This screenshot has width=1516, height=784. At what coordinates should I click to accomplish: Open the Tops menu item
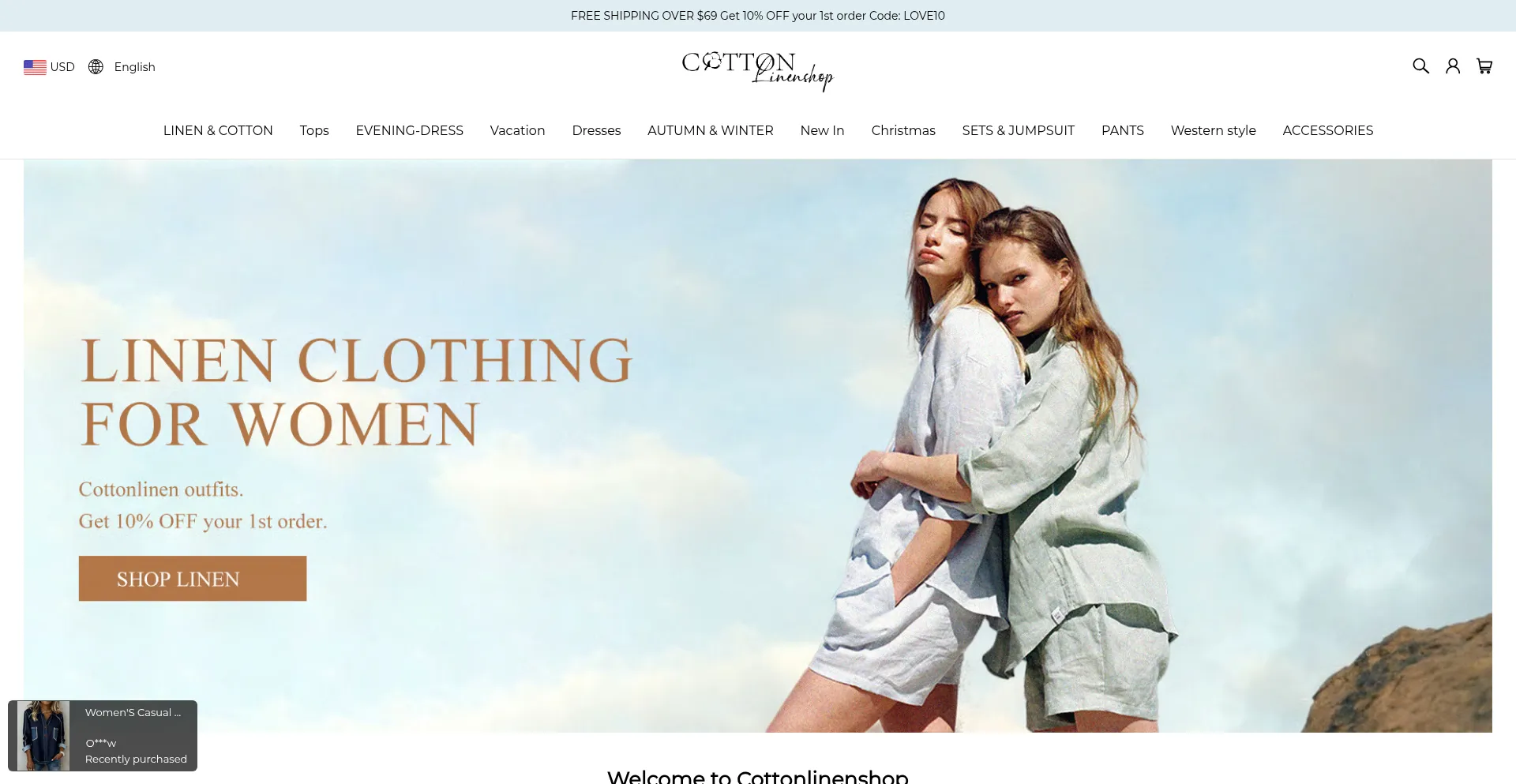point(314,130)
